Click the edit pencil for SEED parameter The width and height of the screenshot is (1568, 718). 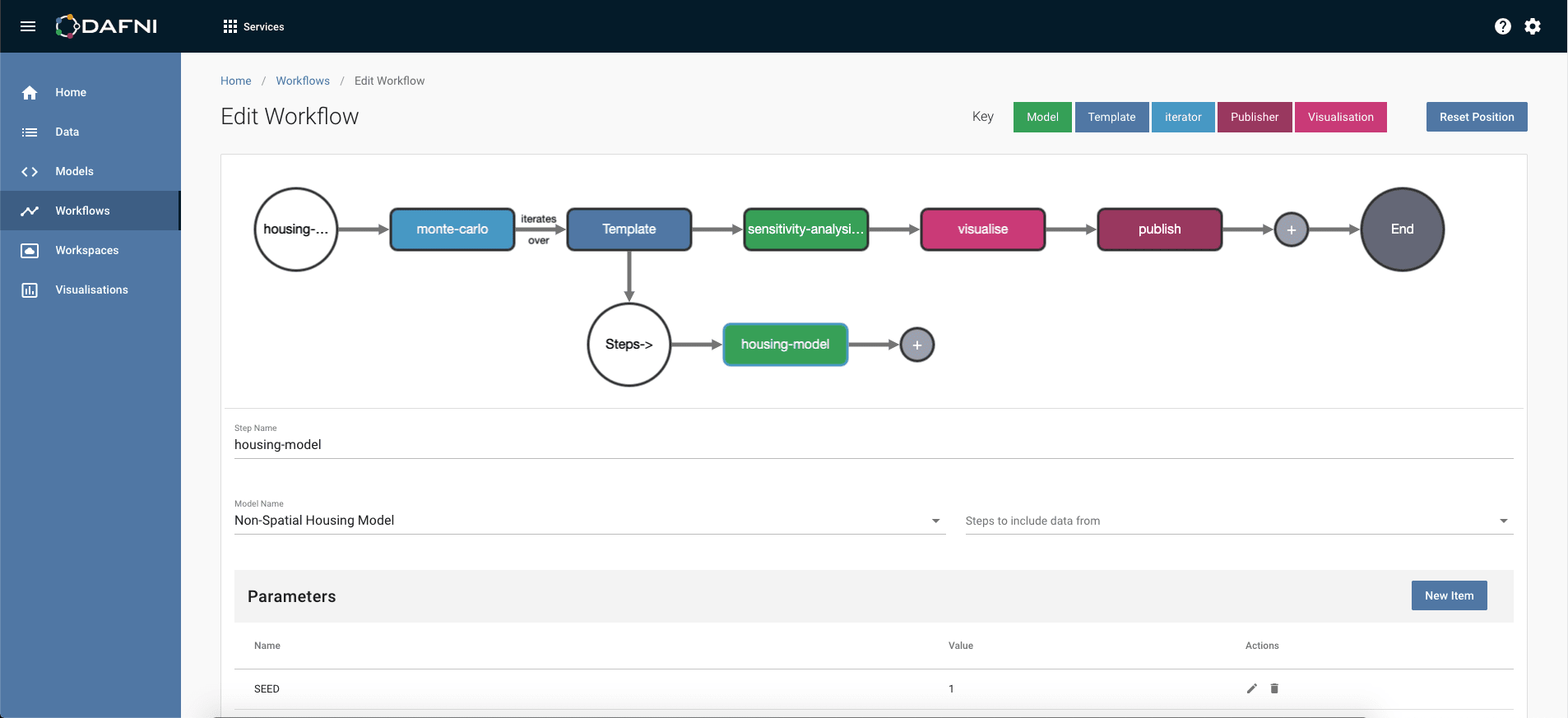(x=1251, y=688)
